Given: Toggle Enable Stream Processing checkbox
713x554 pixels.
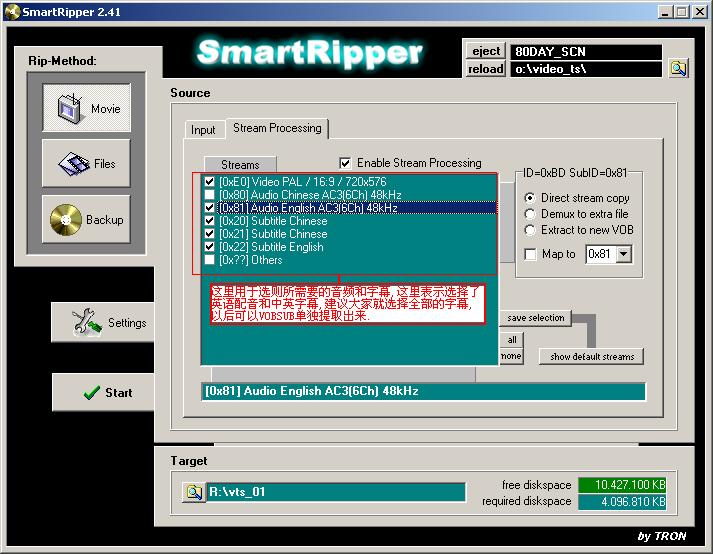Looking at the screenshot, I should click(x=346, y=163).
